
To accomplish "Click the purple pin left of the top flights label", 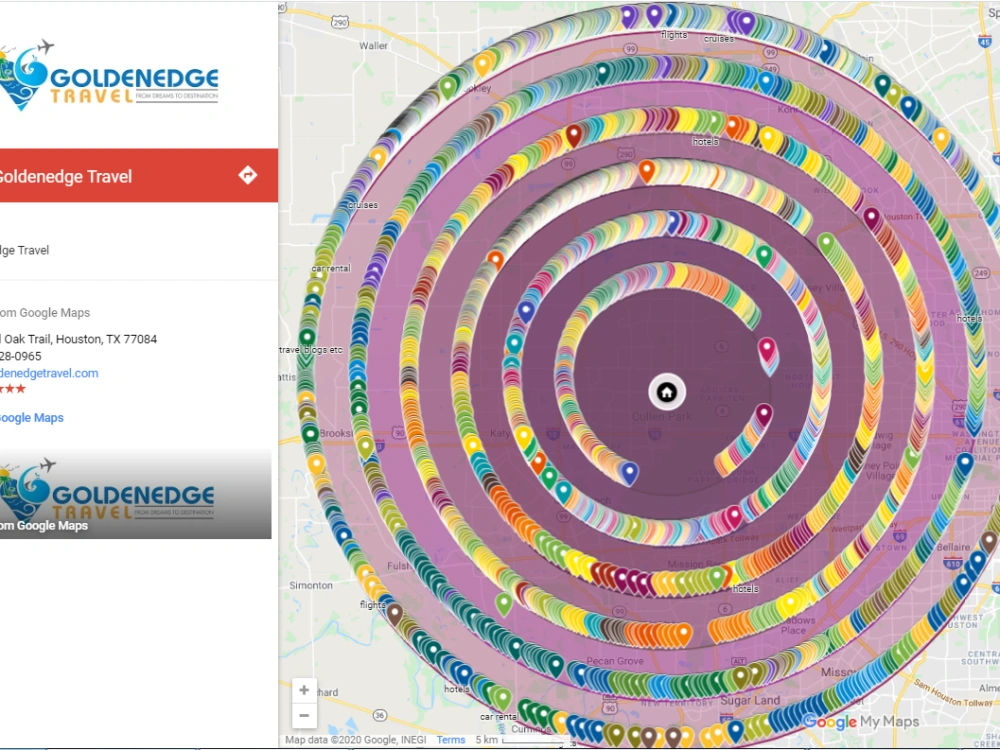I will click(654, 15).
